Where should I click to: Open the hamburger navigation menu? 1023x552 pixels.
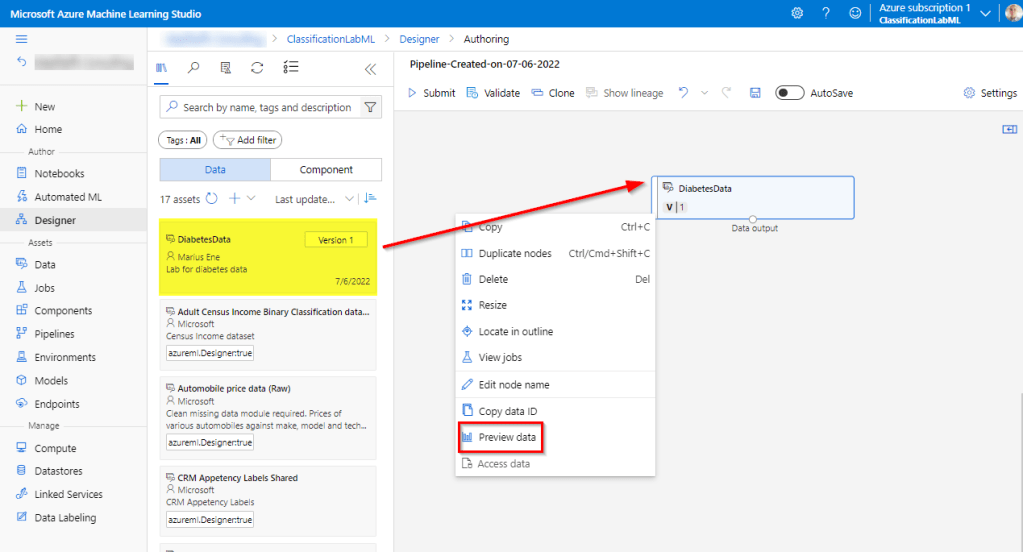pyautogui.click(x=22, y=39)
